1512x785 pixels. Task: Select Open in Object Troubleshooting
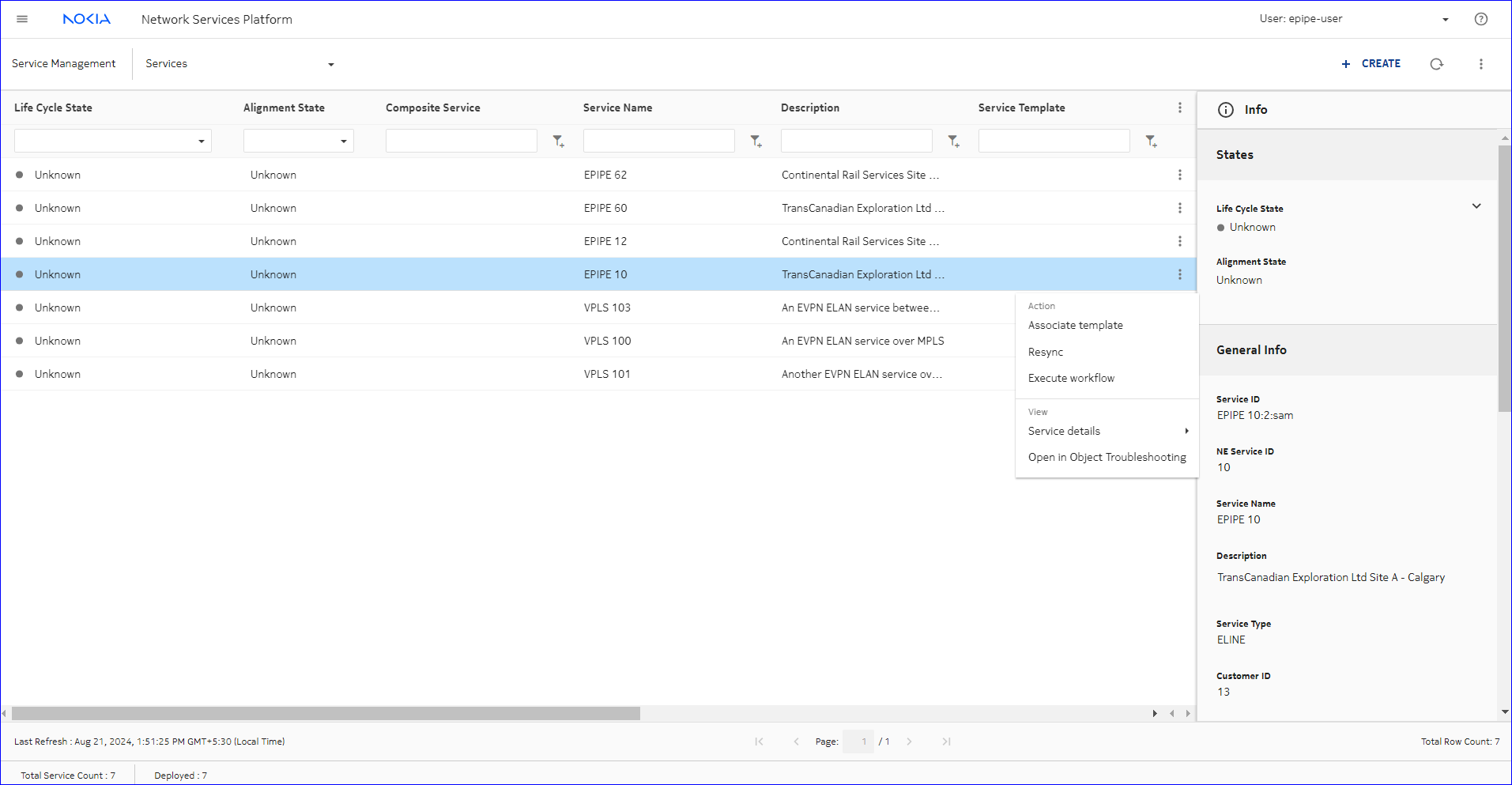click(1107, 457)
